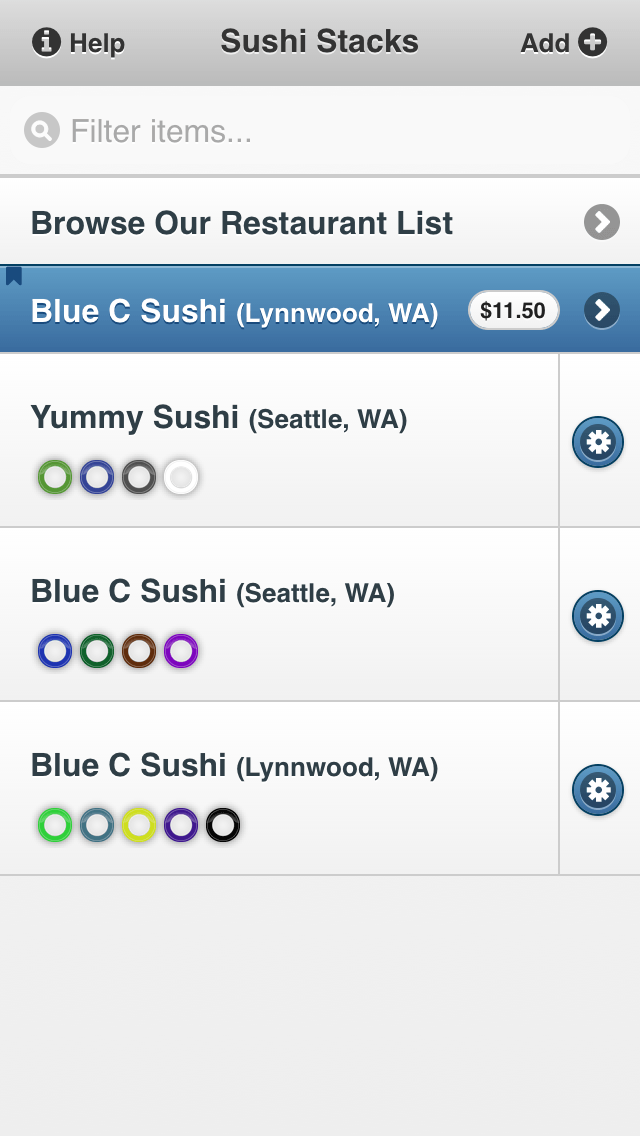The height and width of the screenshot is (1136, 640).
Task: Select the white plate in Yummy Sushi
Action: 181,478
